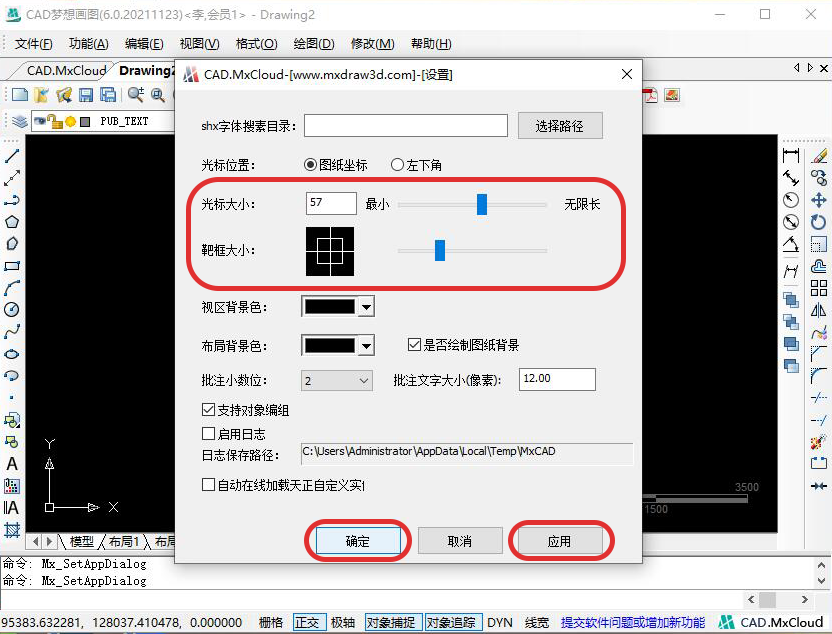
Task: Select the Multiline text tool
Action: click(x=12, y=508)
